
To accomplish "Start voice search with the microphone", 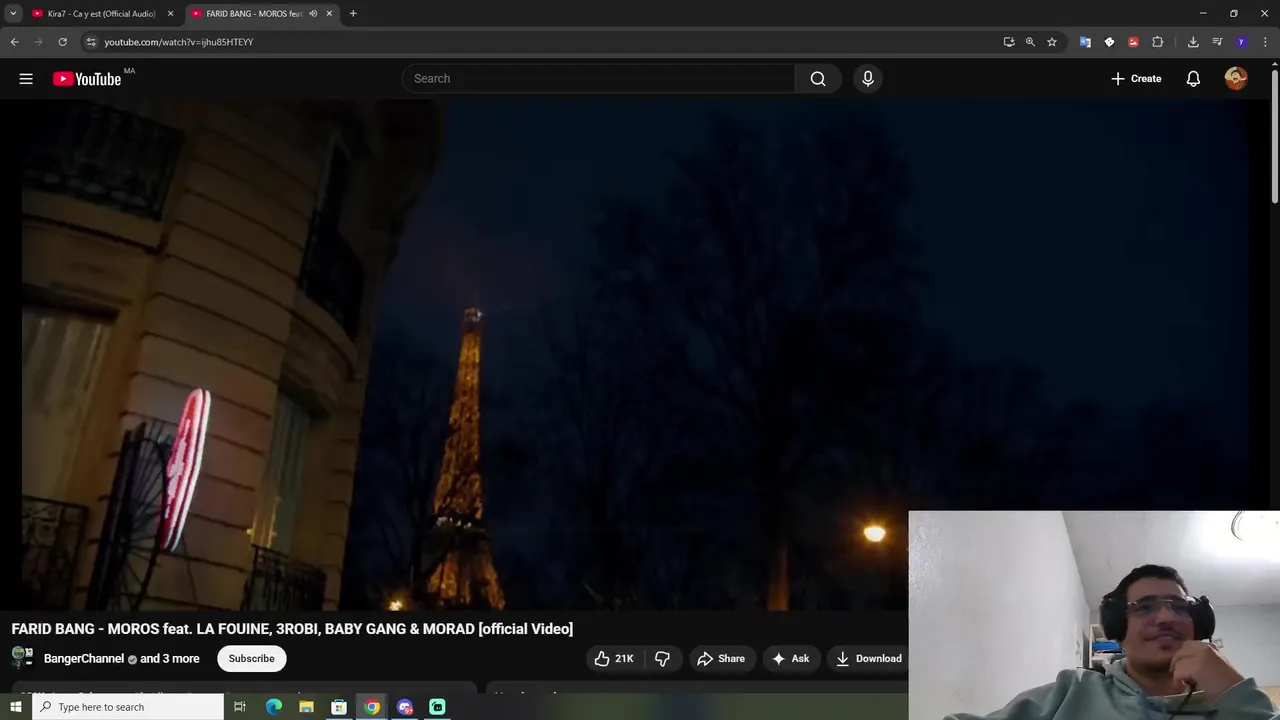I will (x=868, y=79).
